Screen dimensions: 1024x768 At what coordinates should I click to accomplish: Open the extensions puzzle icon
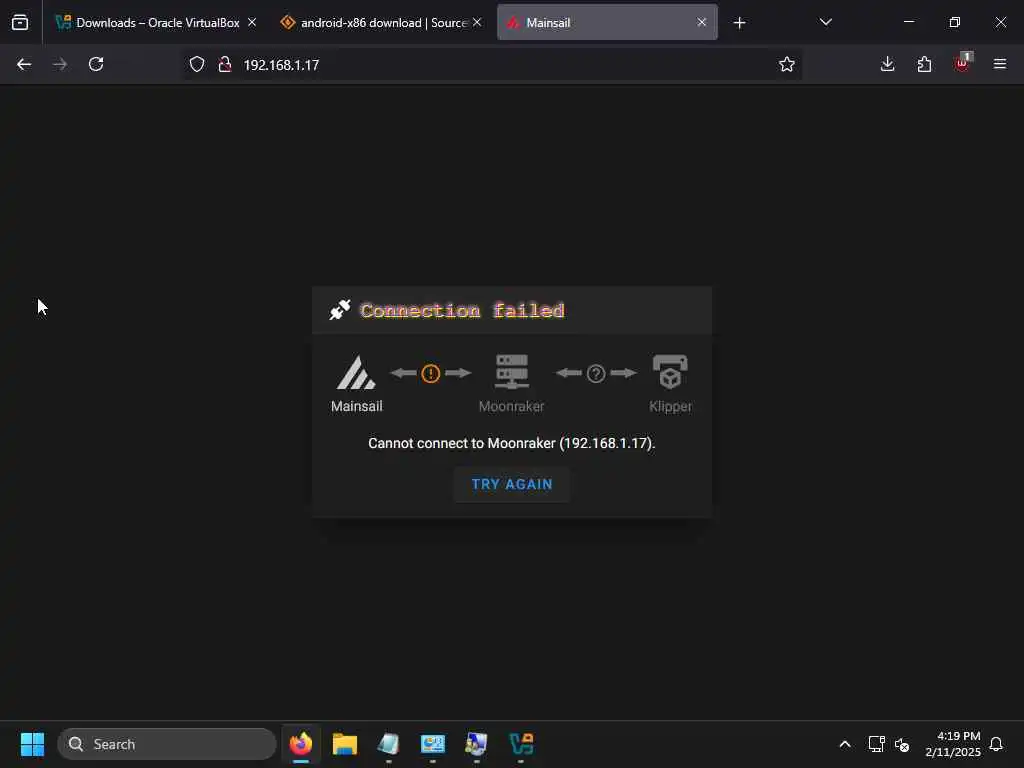(x=924, y=64)
